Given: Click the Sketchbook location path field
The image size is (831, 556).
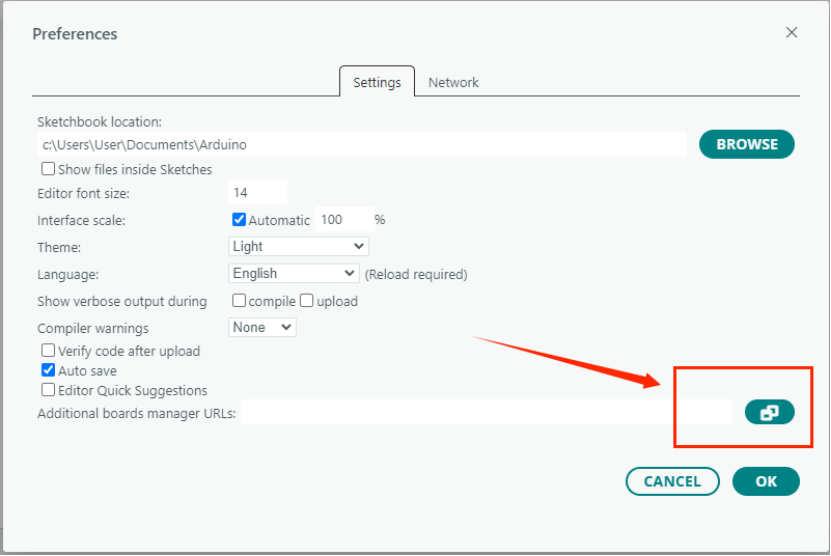Looking at the screenshot, I should [x=360, y=144].
